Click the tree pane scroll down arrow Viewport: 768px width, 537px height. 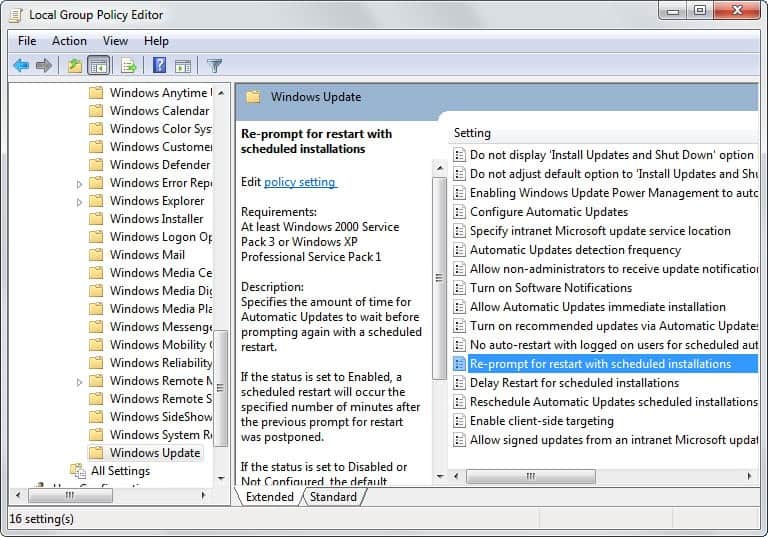221,478
